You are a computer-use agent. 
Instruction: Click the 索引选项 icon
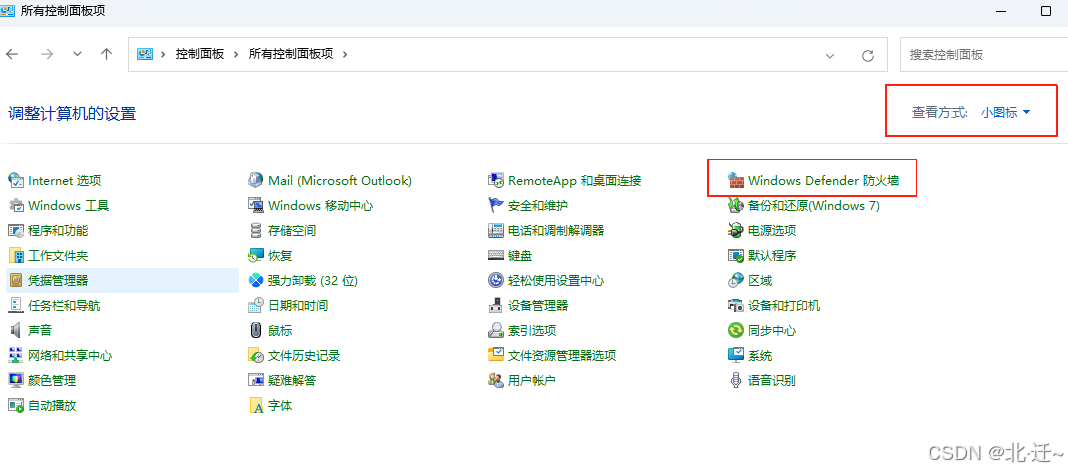point(496,330)
